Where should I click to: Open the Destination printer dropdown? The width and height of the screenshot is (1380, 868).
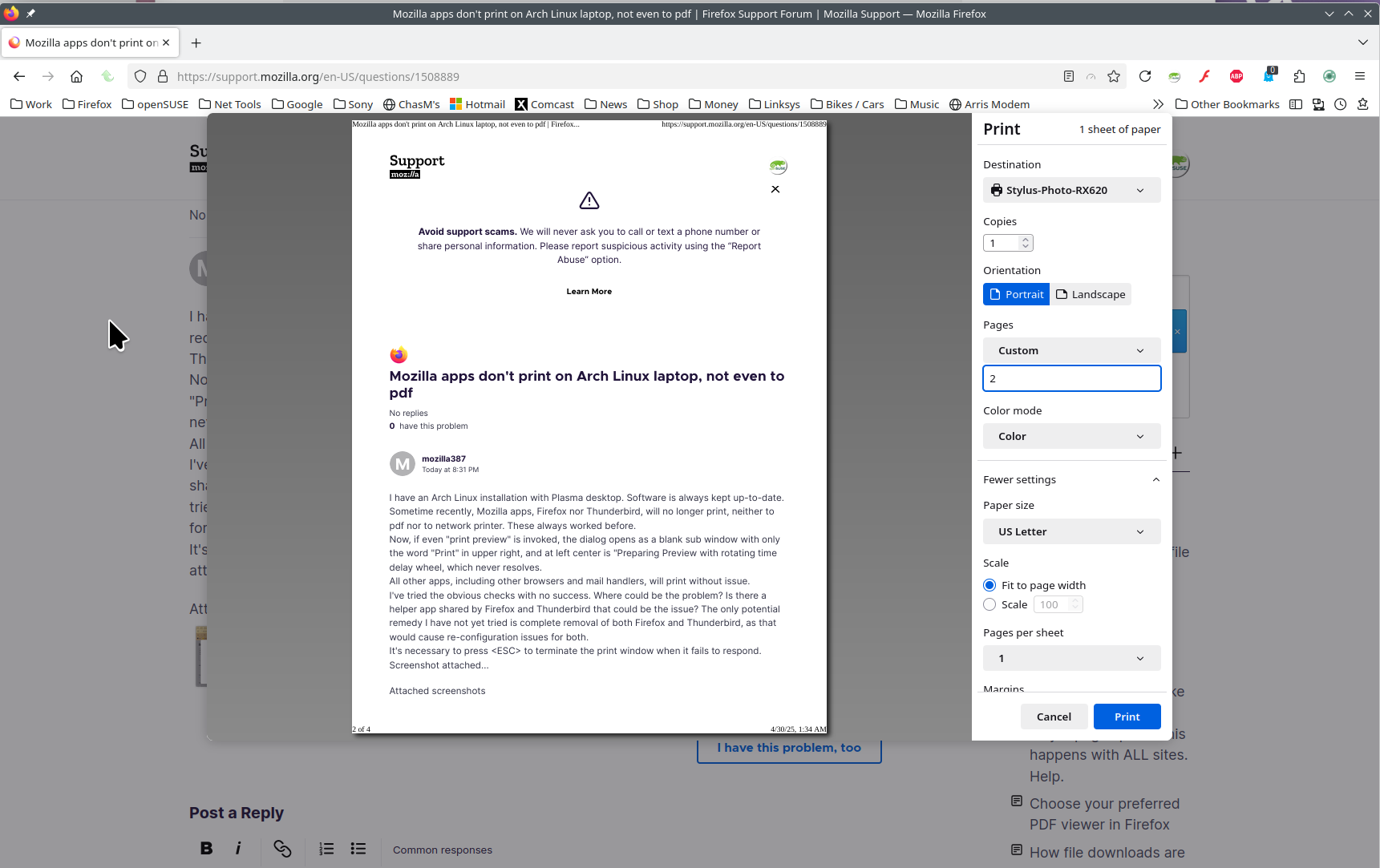[x=1071, y=190]
